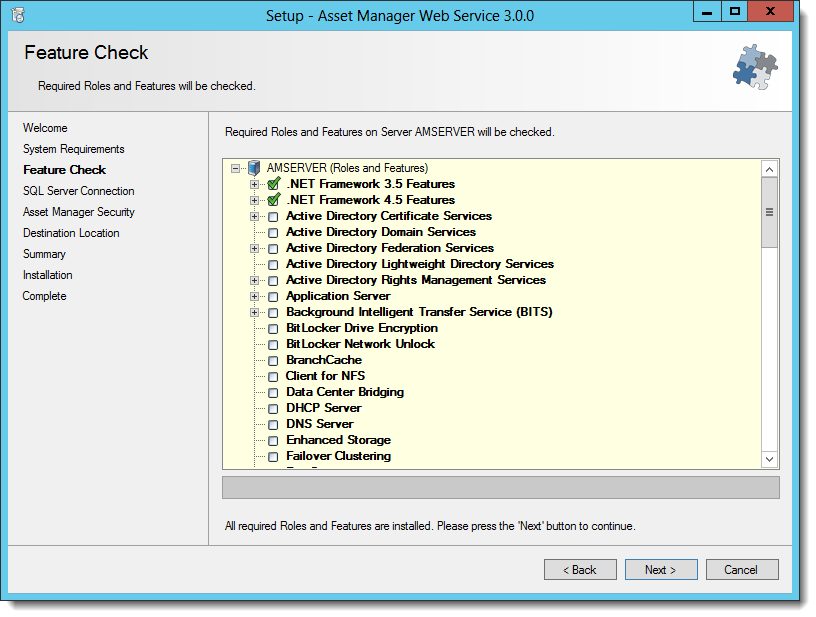The height and width of the screenshot is (617, 816).
Task: Select .NET Framework 3.5 Features label
Action: tap(371, 184)
